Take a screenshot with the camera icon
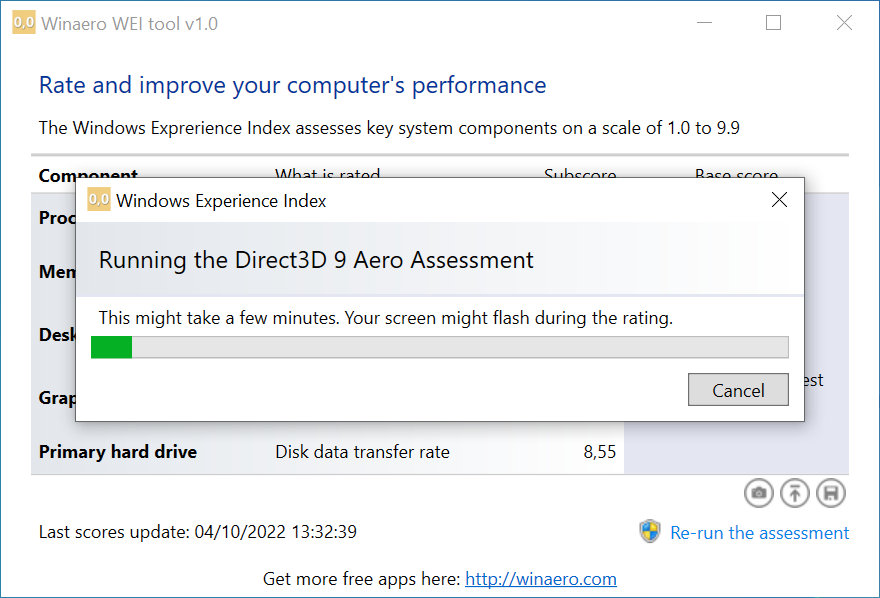Image resolution: width=880 pixels, height=598 pixels. coord(759,493)
